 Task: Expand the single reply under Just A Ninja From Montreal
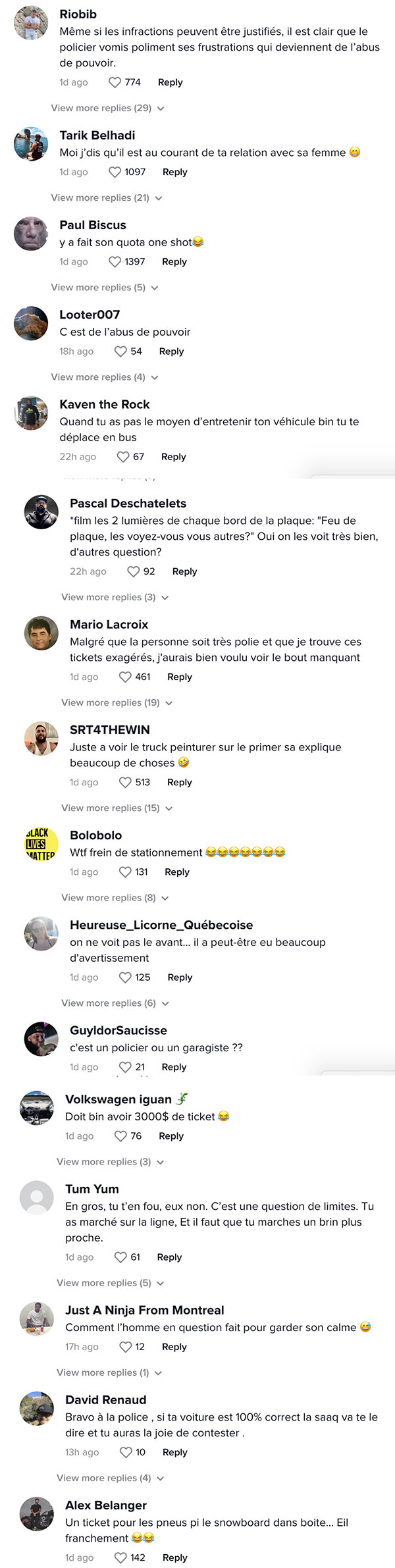[109, 1372]
